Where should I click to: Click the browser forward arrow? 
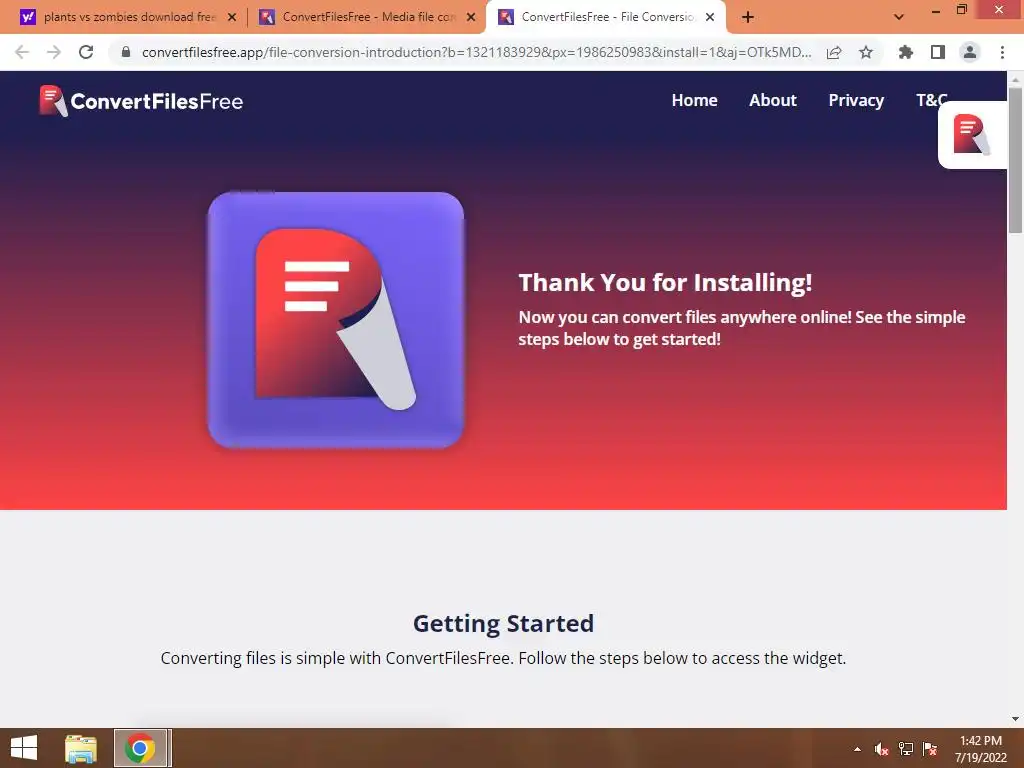coord(54,52)
